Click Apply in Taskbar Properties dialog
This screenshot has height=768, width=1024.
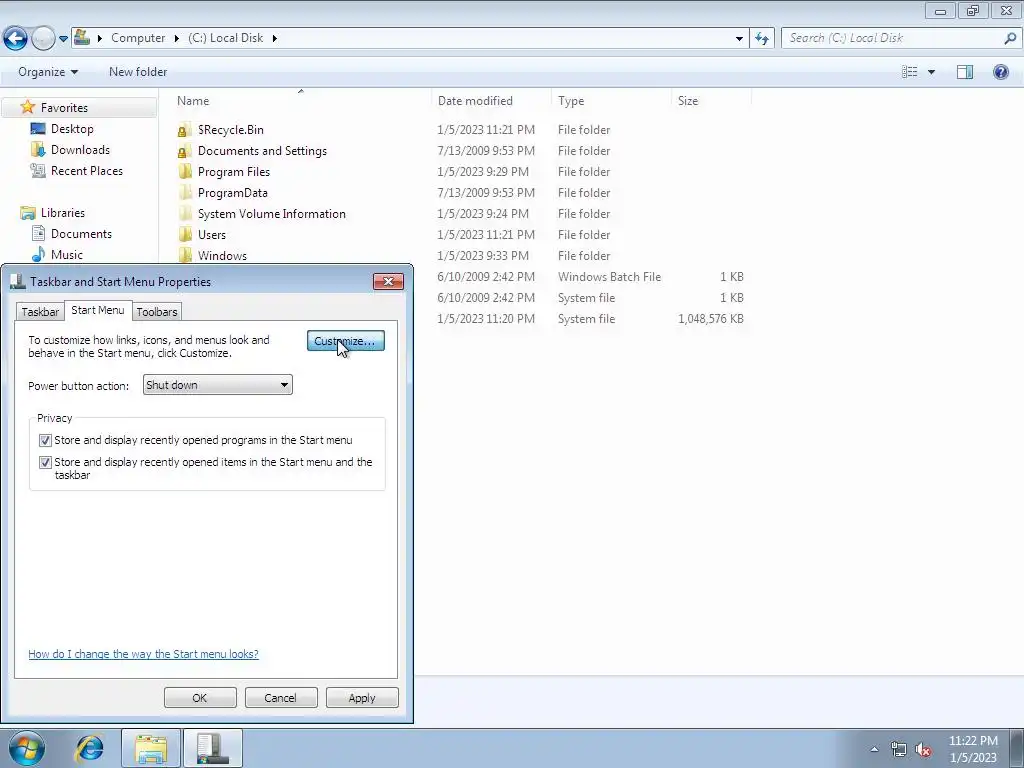click(362, 697)
